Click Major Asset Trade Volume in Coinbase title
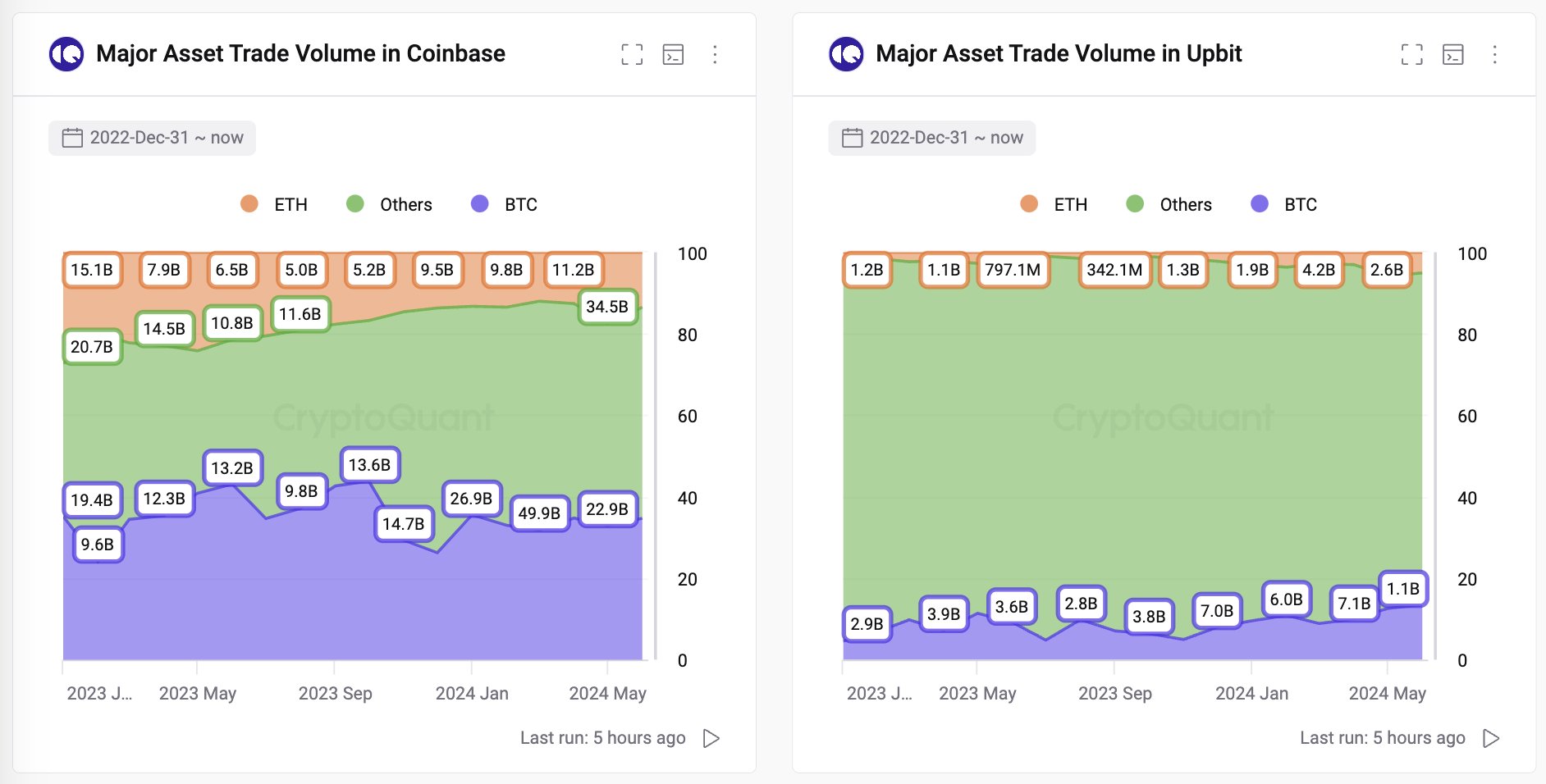Viewport: 1546px width, 784px height. click(x=300, y=54)
